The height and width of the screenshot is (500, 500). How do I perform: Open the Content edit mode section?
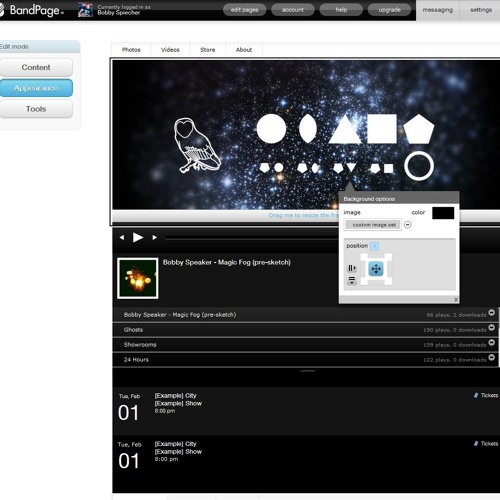point(36,67)
